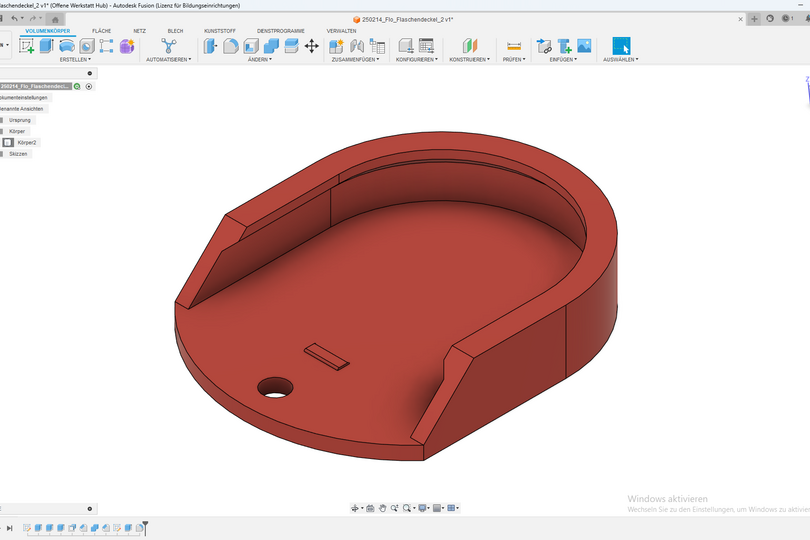810x540 pixels.
Task: Toggle the radio button beside document name
Action: tap(89, 87)
